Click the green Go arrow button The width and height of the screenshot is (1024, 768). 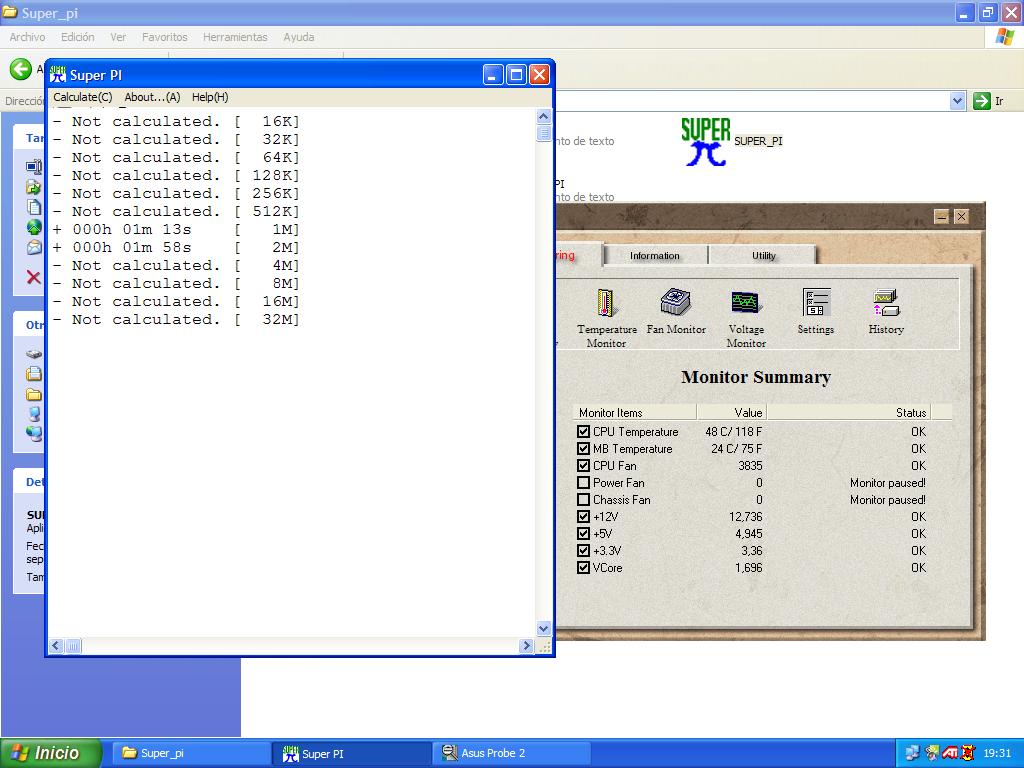982,101
